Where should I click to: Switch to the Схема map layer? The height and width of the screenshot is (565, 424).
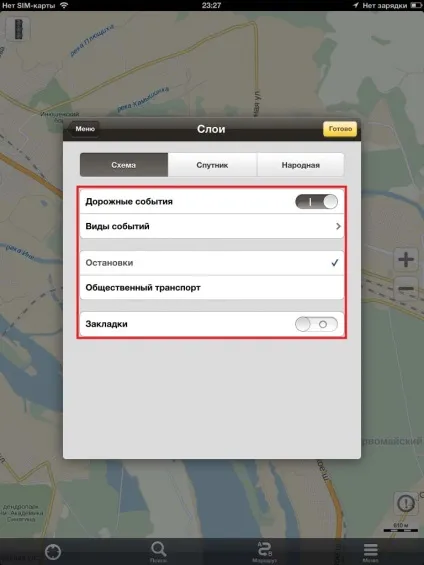click(x=124, y=165)
